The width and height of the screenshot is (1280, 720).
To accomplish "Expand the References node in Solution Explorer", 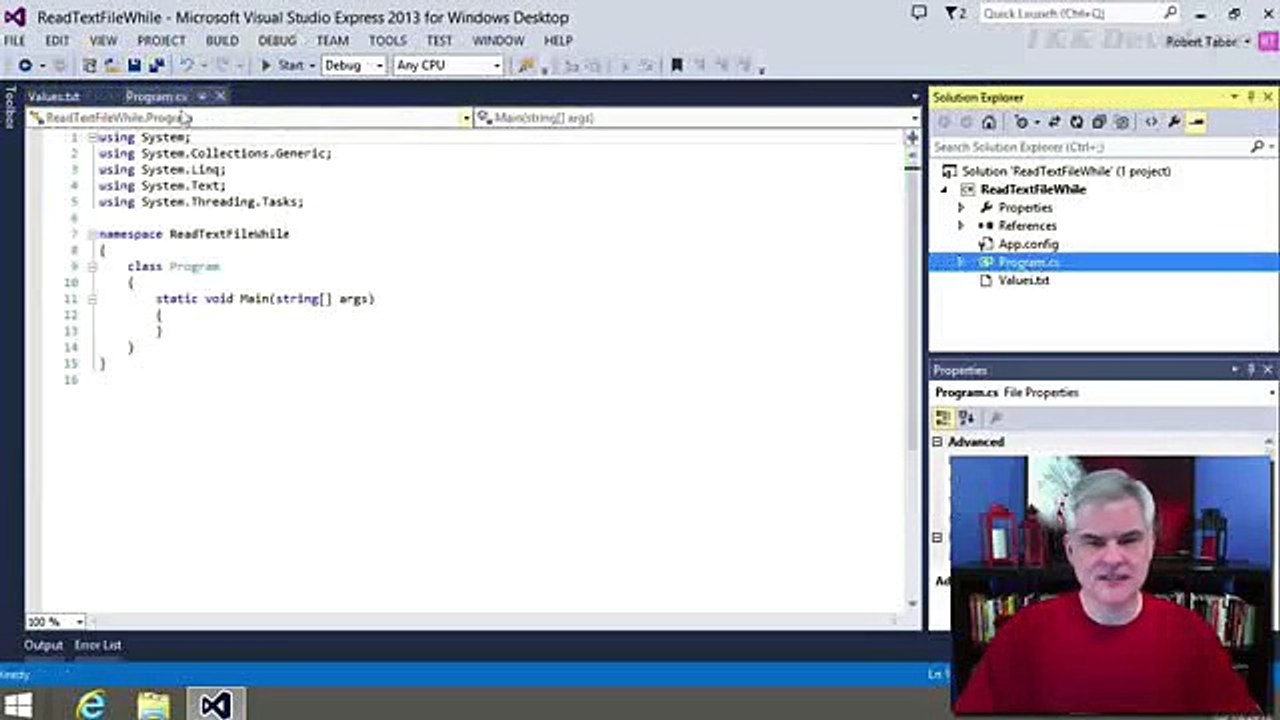I will 961,226.
